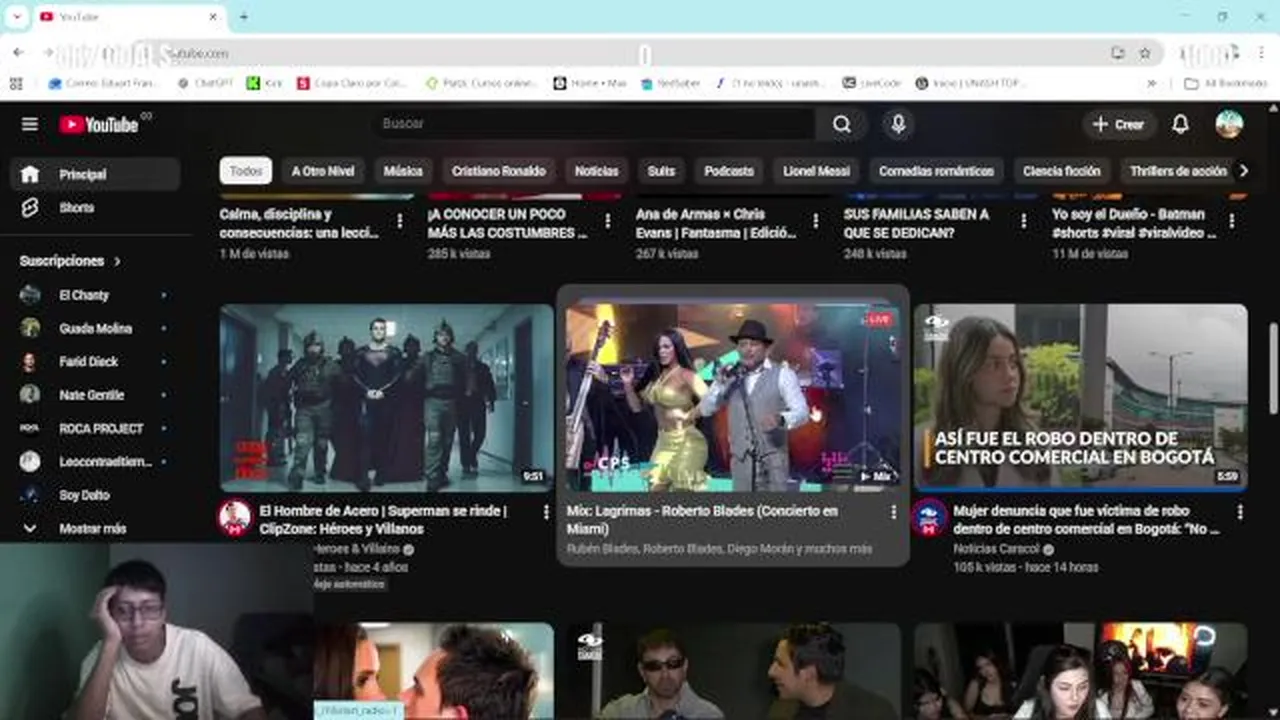This screenshot has height=720, width=1280.
Task: Open 'Mujer denuncia que fue víctima' title
Action: click(1086, 520)
